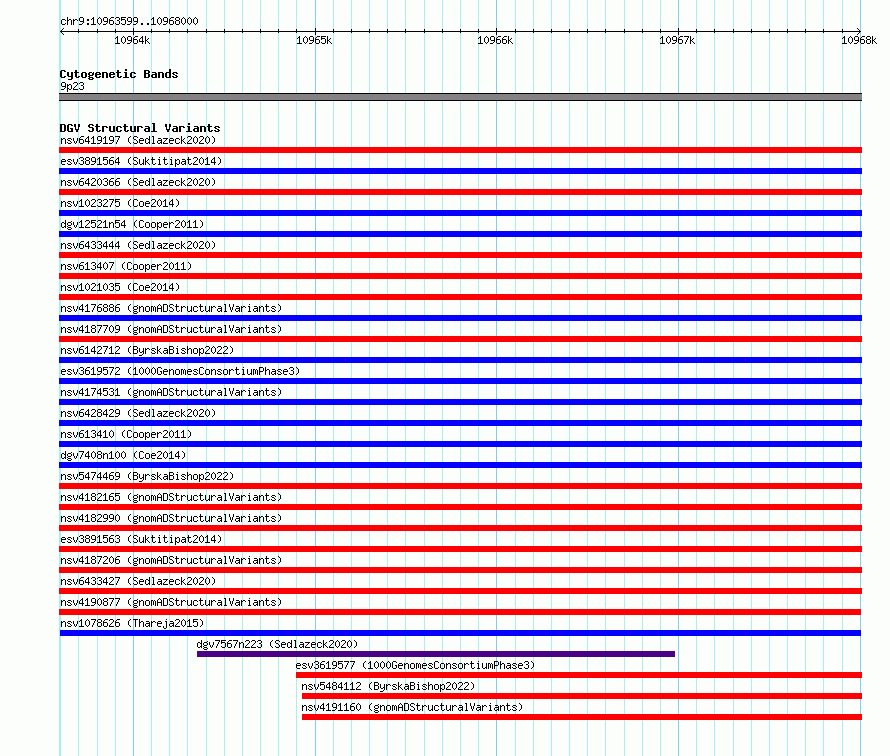
Task: Select the nsv6433444 (Sedlazeck2020) label
Action: click(138, 245)
